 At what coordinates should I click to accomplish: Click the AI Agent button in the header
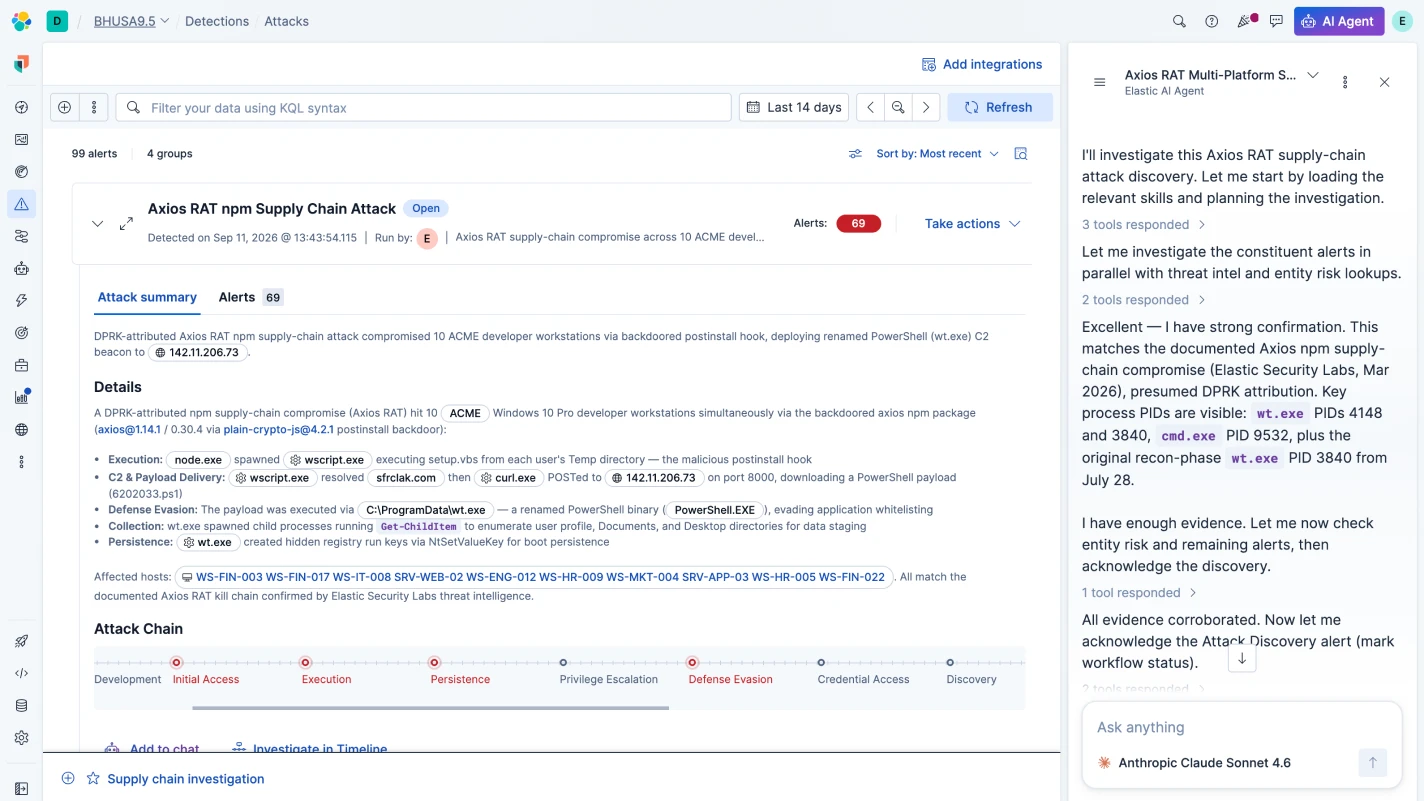click(x=1339, y=21)
